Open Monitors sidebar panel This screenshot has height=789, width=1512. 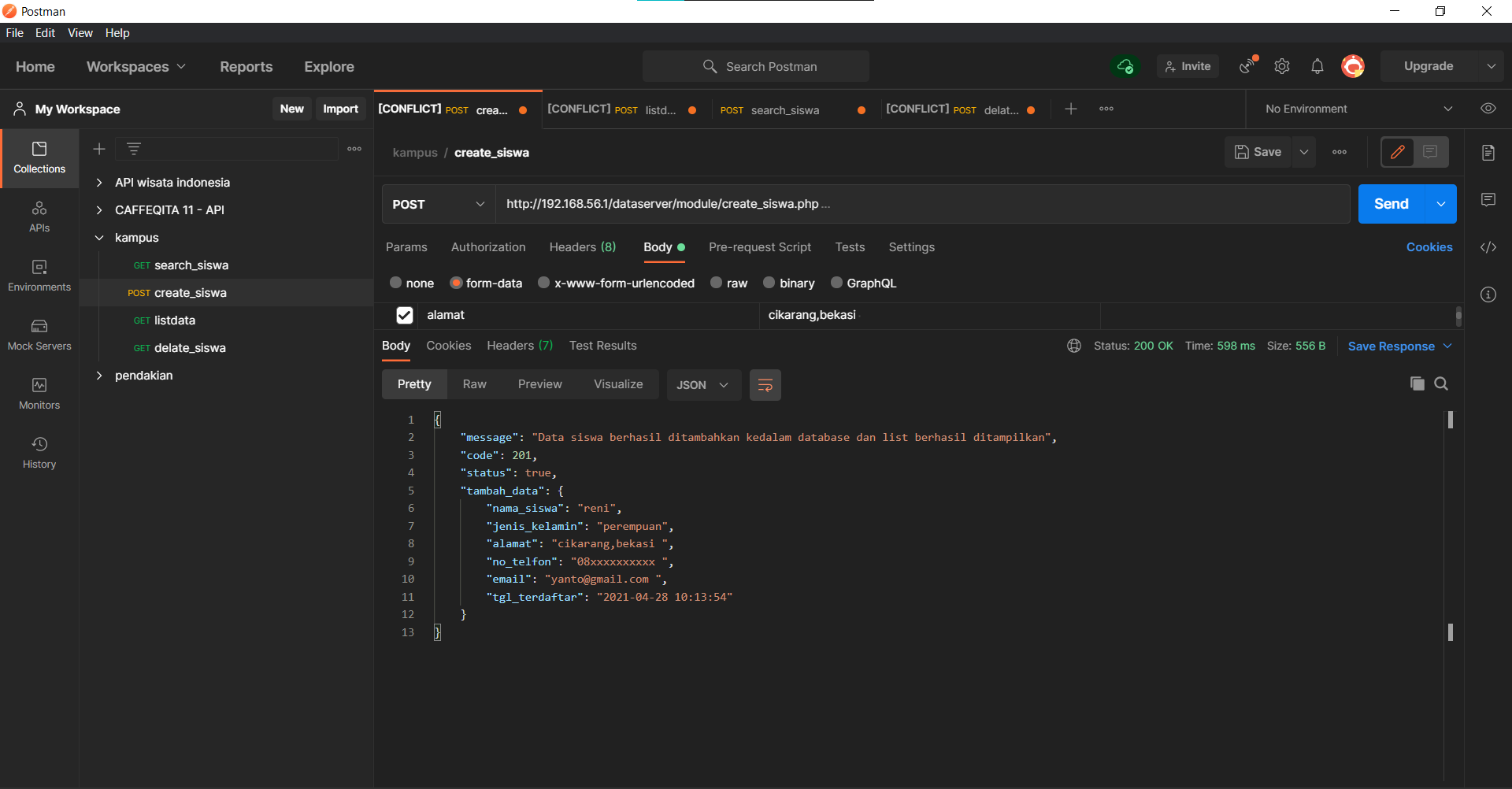point(39,394)
